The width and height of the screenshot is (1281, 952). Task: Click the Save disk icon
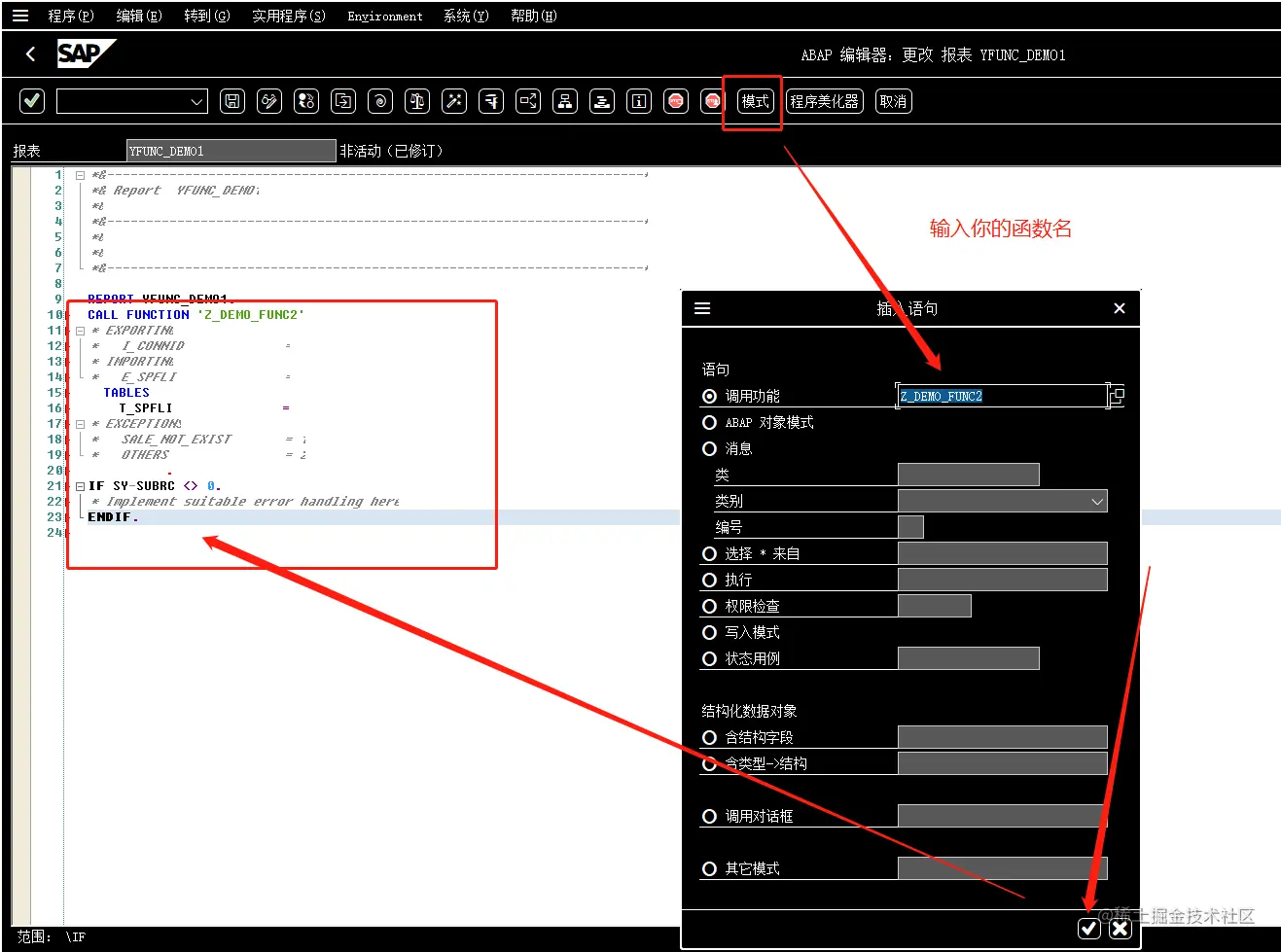tap(232, 101)
